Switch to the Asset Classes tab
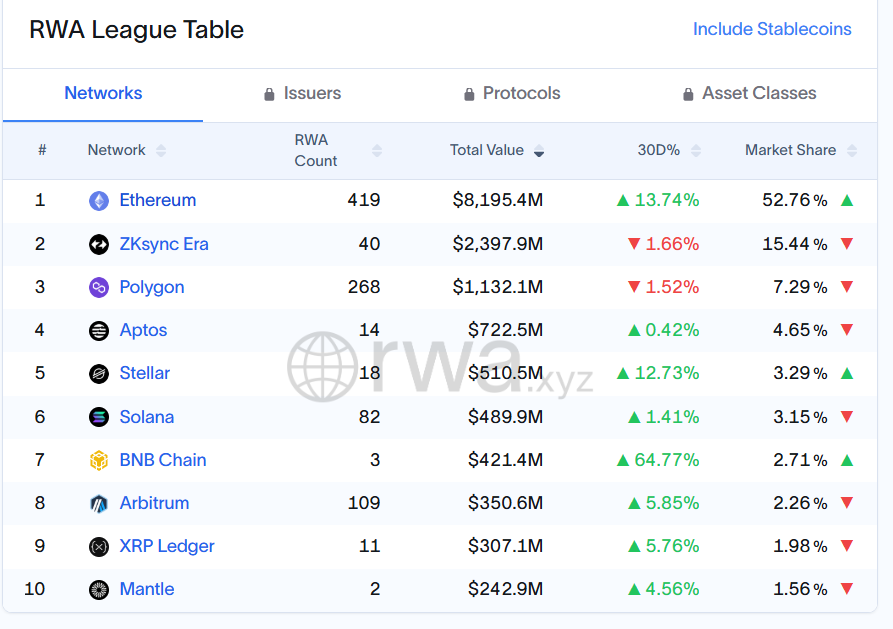893x629 pixels. (x=749, y=93)
